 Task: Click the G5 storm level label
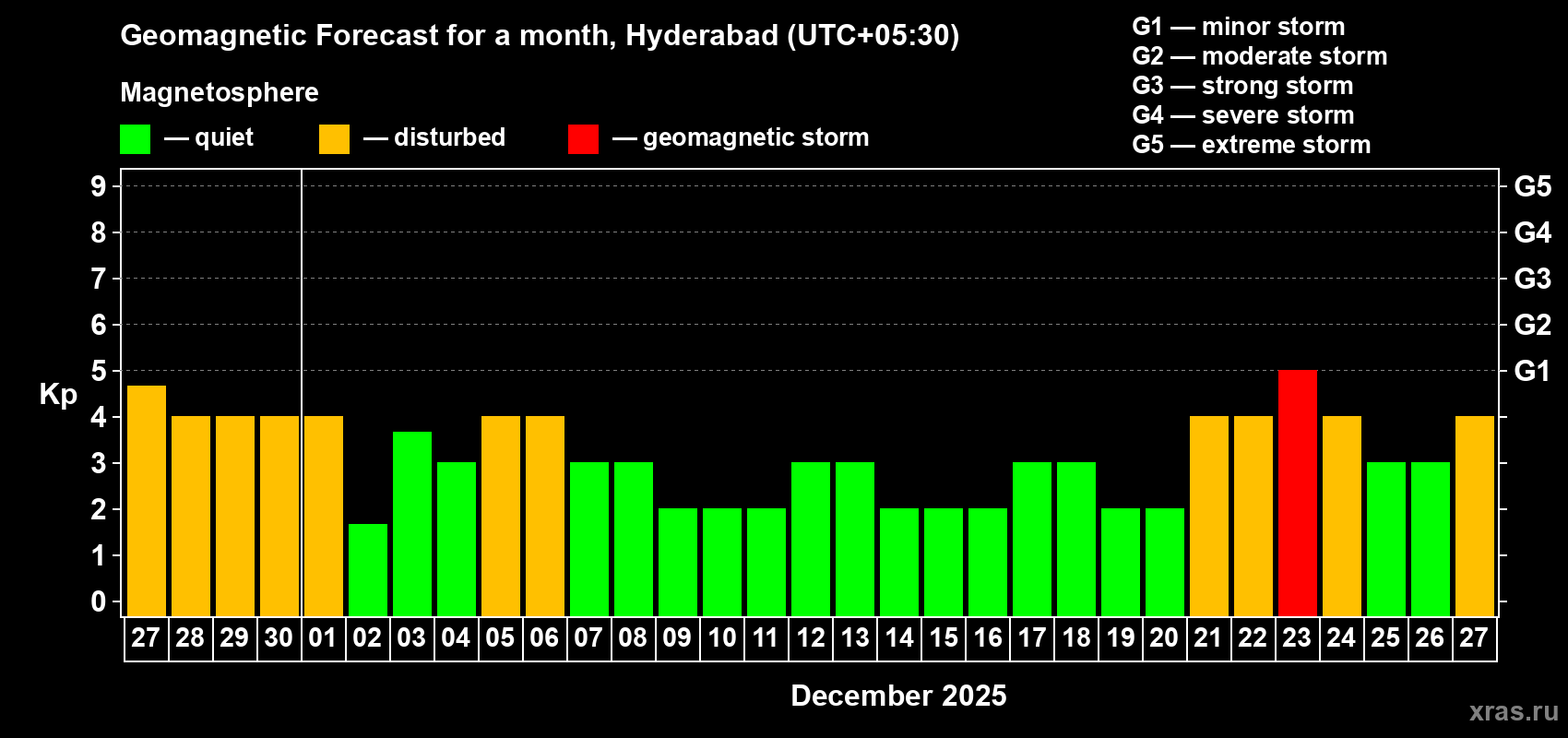[x=1533, y=186]
